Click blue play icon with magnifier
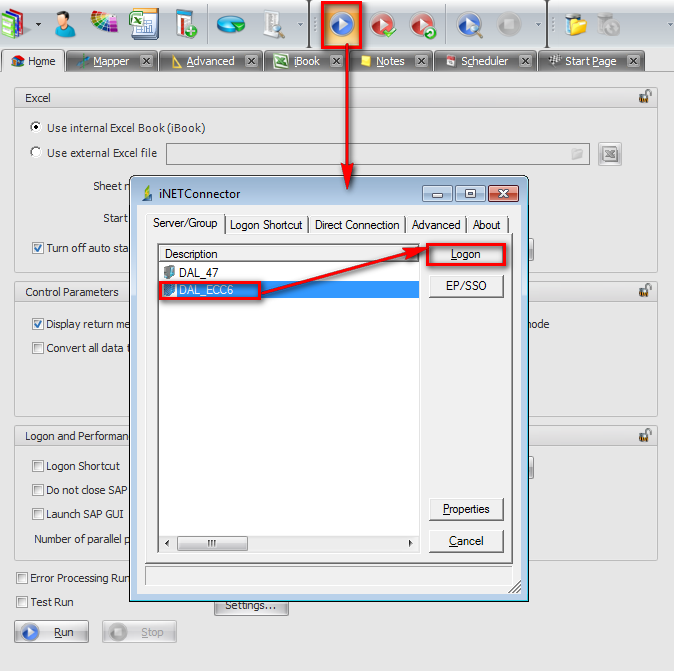674x671 pixels. (x=469, y=25)
